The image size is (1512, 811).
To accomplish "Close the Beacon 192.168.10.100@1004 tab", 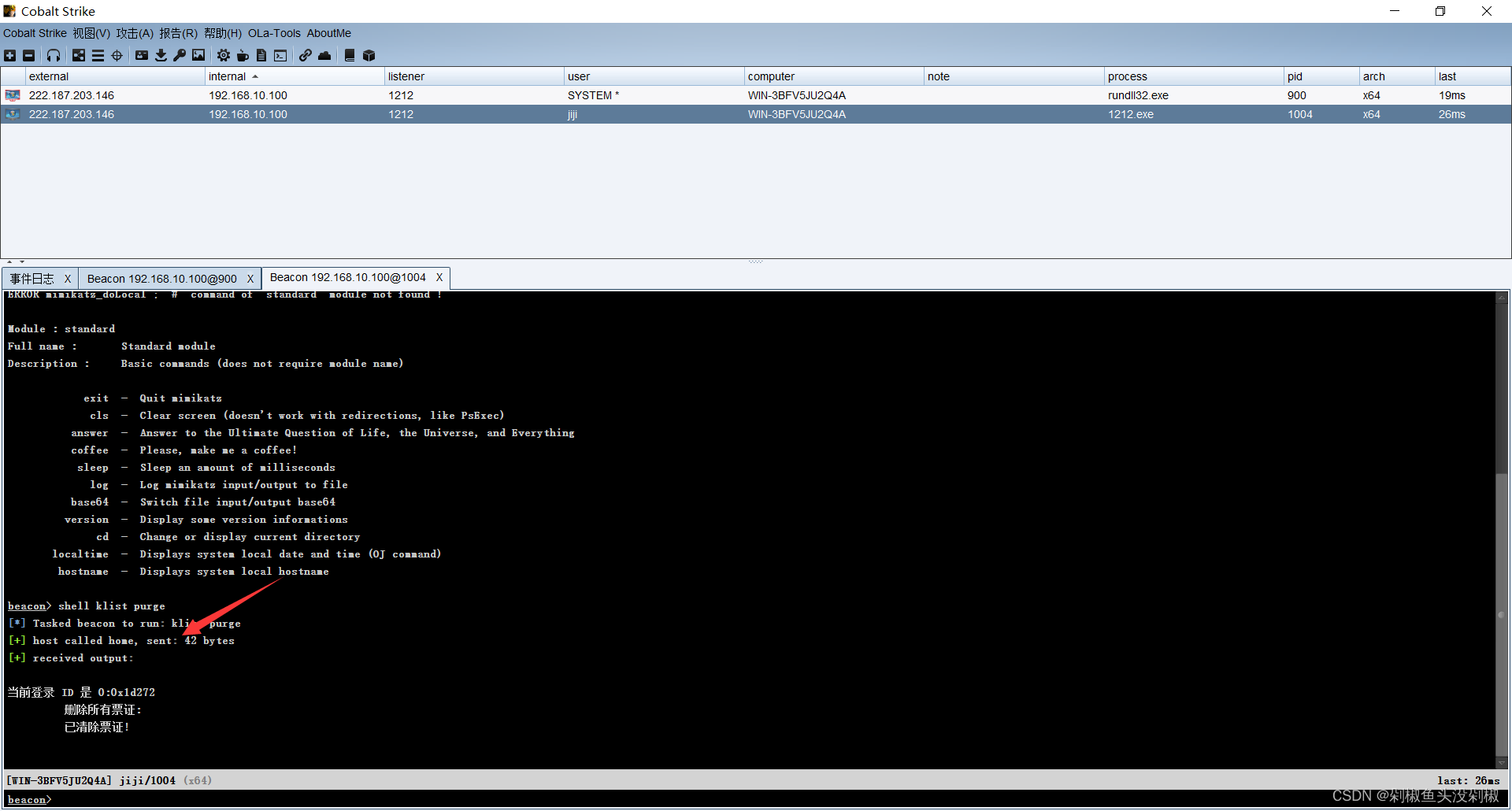I will (x=439, y=277).
